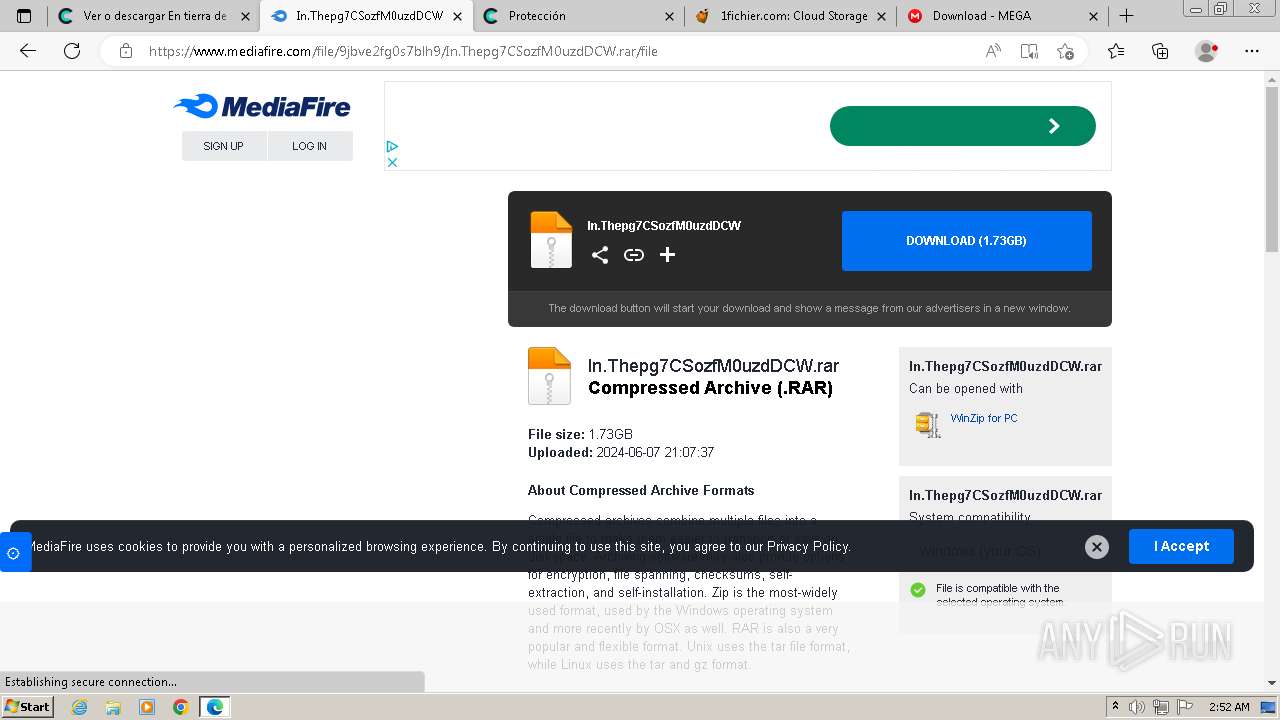Open a new tab with the plus icon
Image resolution: width=1280 pixels, height=720 pixels.
tap(1126, 16)
